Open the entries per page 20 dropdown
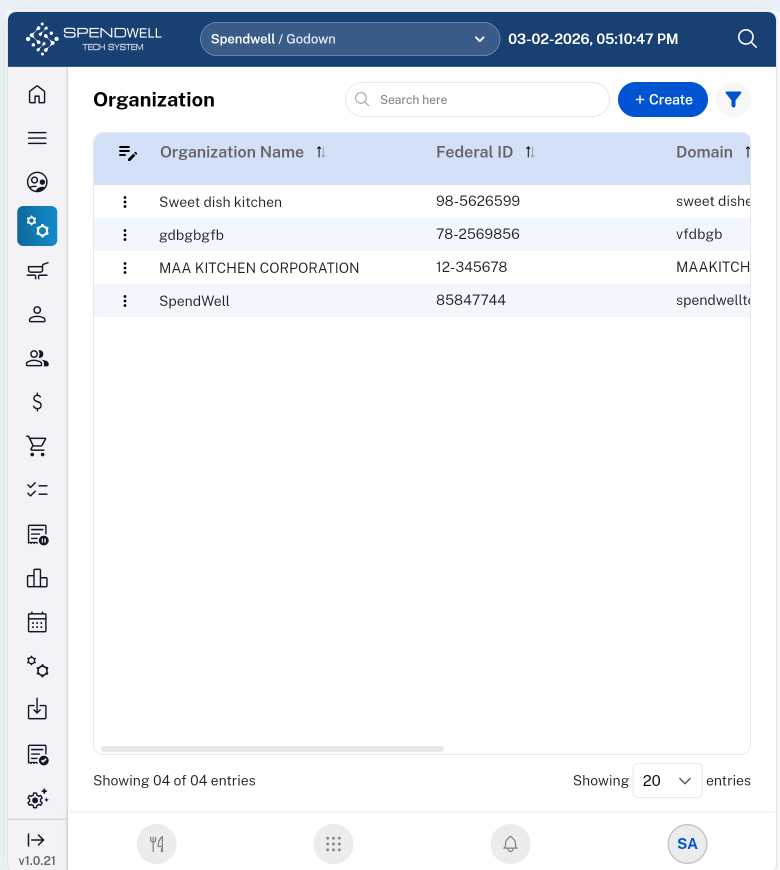Screen dimensions: 780x870 click(667, 781)
